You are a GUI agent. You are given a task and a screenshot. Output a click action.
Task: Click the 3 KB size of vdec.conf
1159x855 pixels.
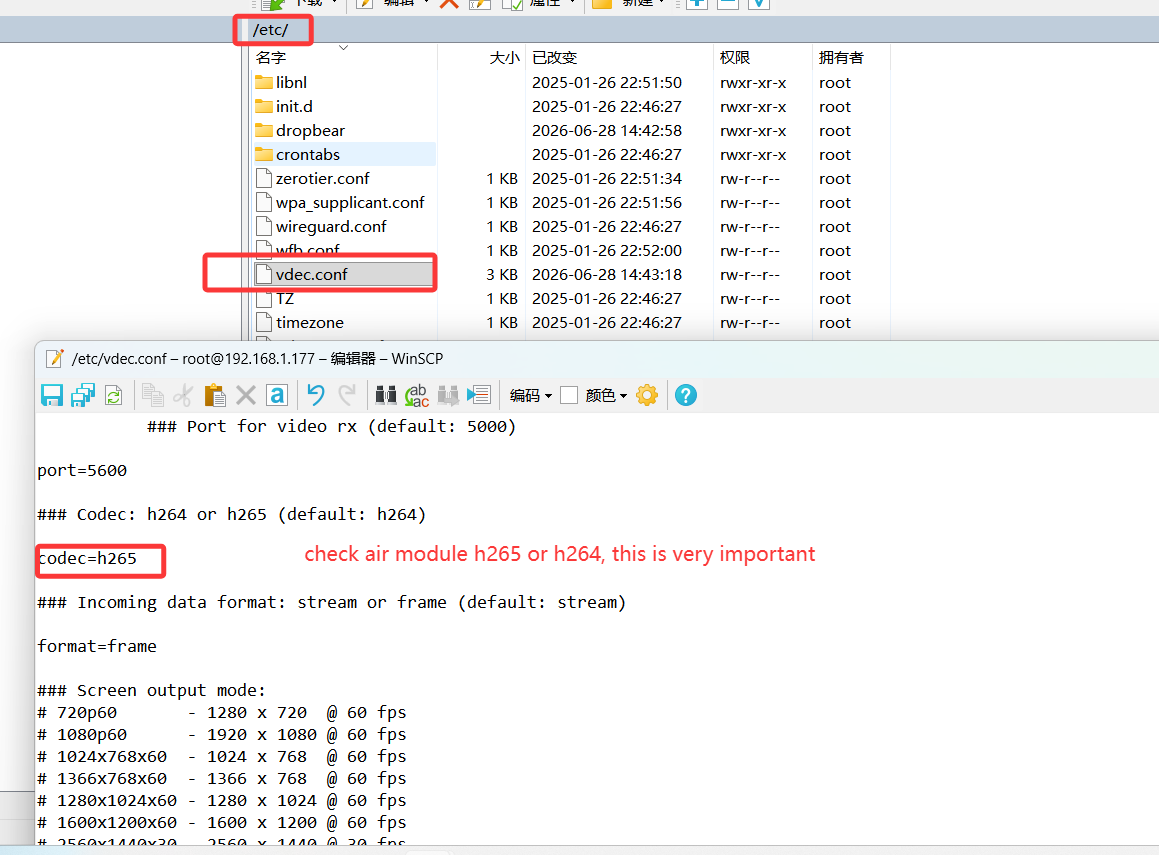tap(502, 275)
